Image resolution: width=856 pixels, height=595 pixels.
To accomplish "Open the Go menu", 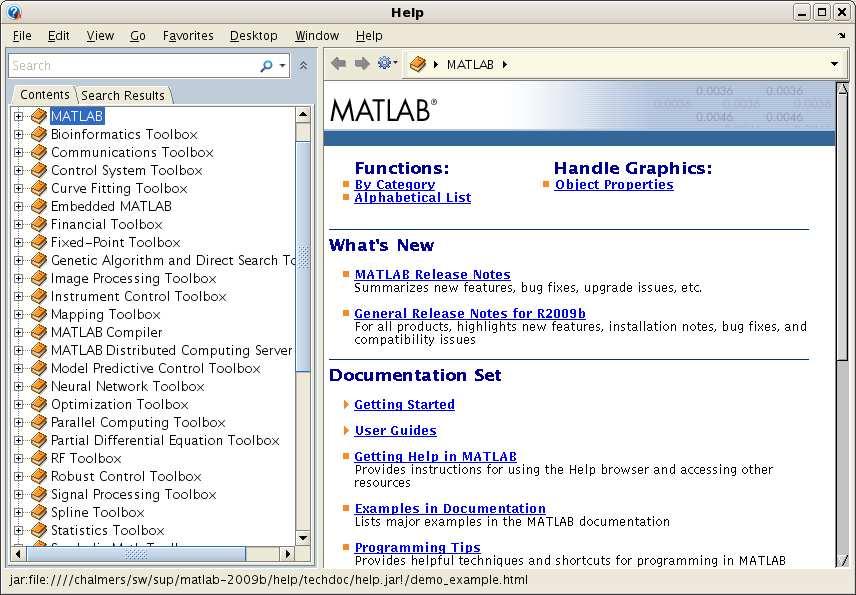I will [x=138, y=36].
